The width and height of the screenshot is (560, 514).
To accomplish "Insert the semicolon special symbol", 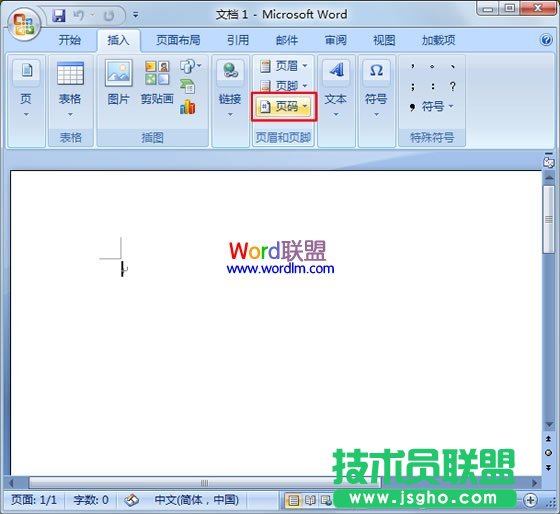I will click(x=412, y=86).
